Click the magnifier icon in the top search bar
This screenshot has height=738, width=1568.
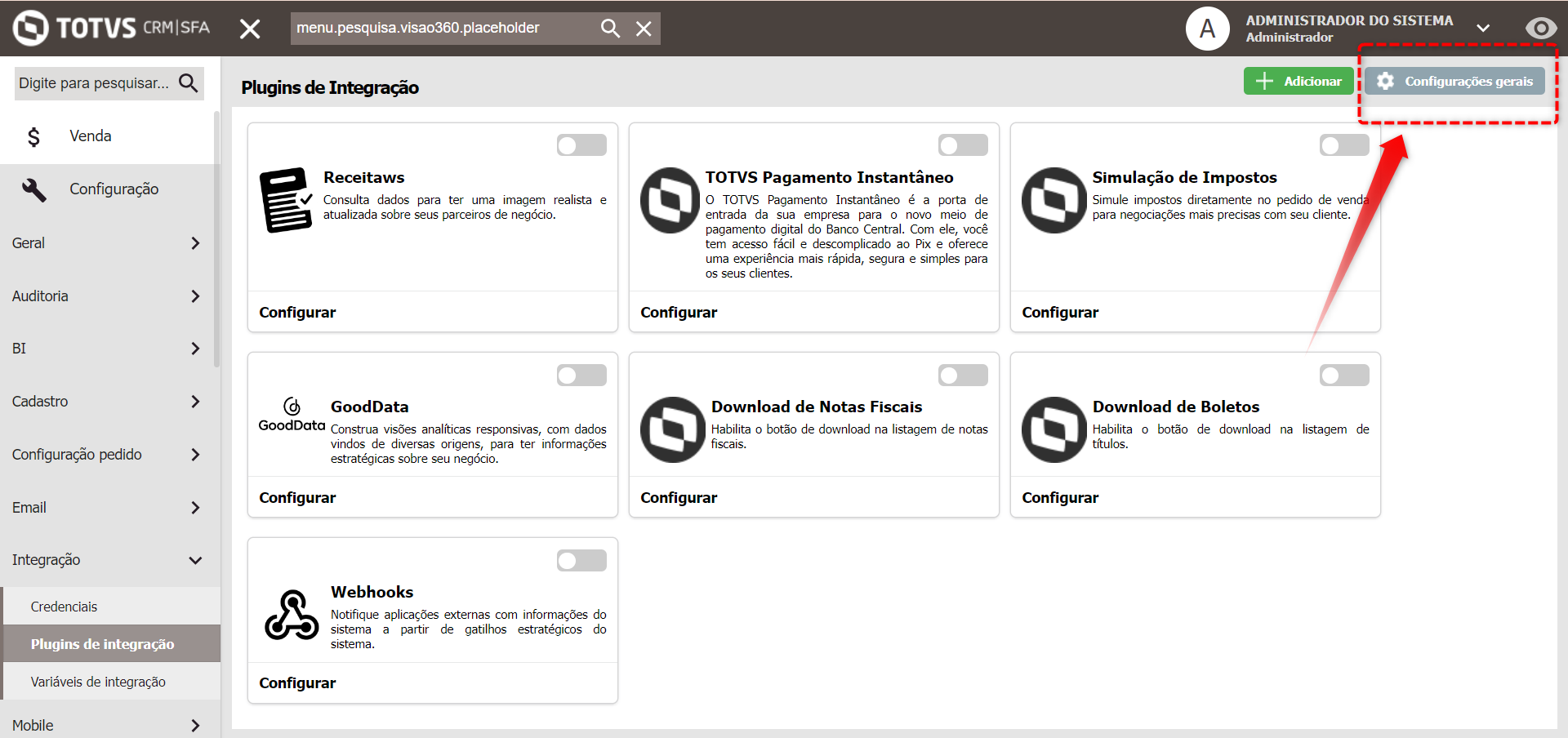[x=610, y=29]
